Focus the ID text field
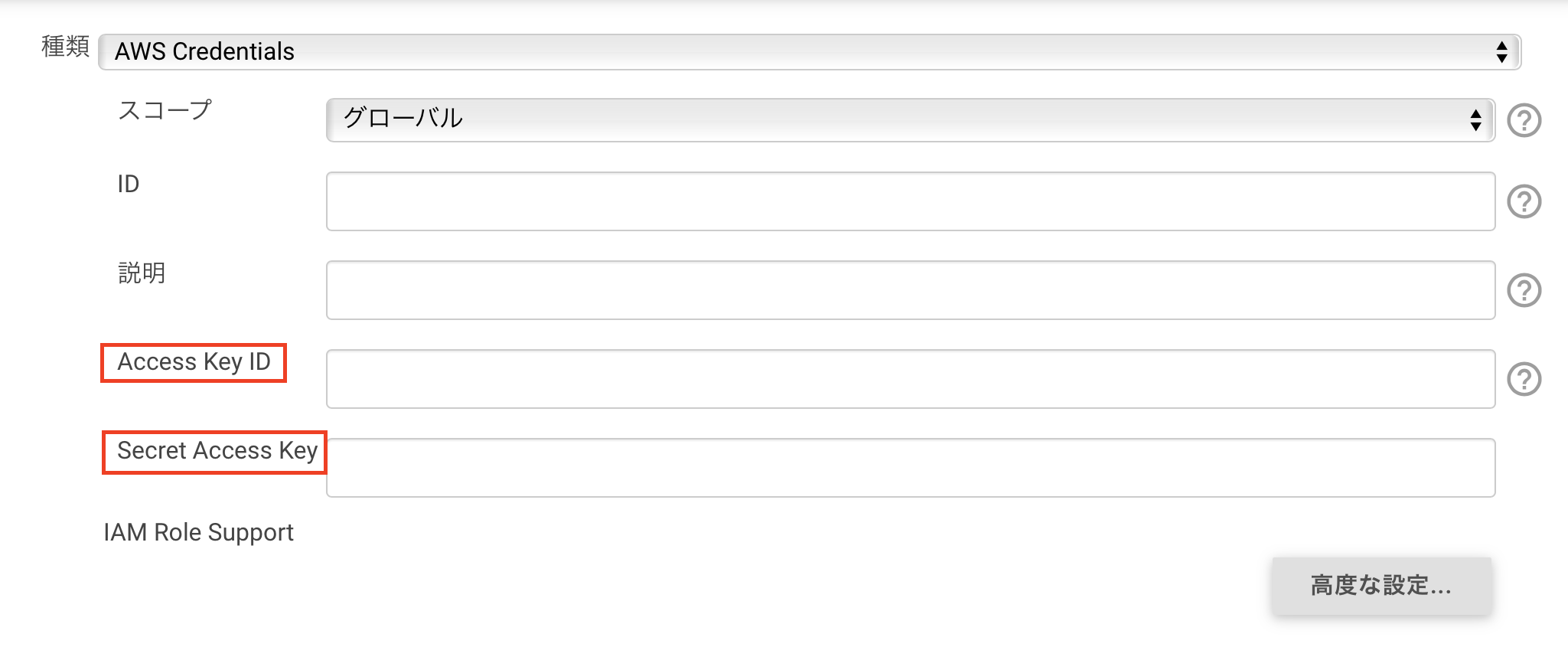Image resolution: width=1568 pixels, height=660 pixels. pos(910,201)
